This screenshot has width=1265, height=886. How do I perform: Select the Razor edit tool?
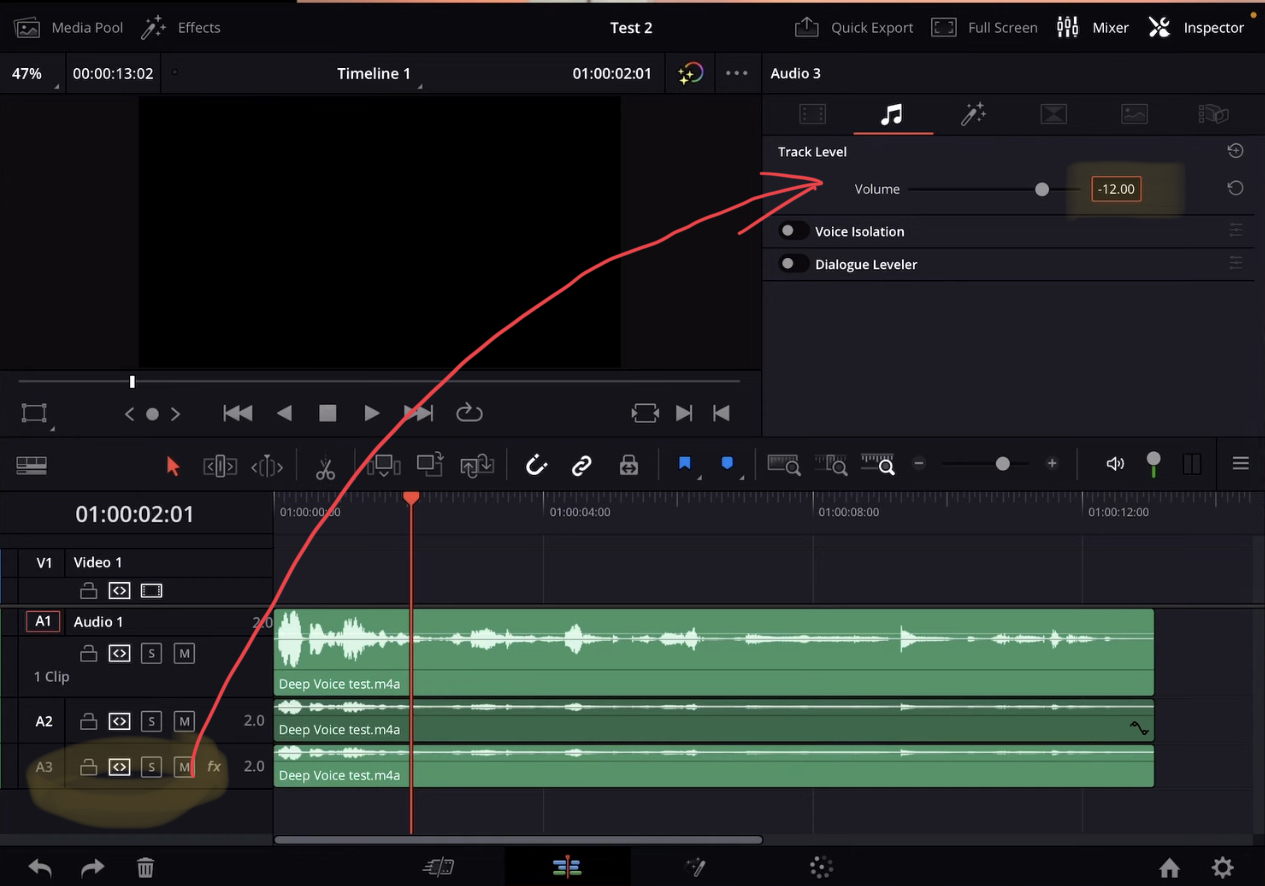[x=325, y=466]
